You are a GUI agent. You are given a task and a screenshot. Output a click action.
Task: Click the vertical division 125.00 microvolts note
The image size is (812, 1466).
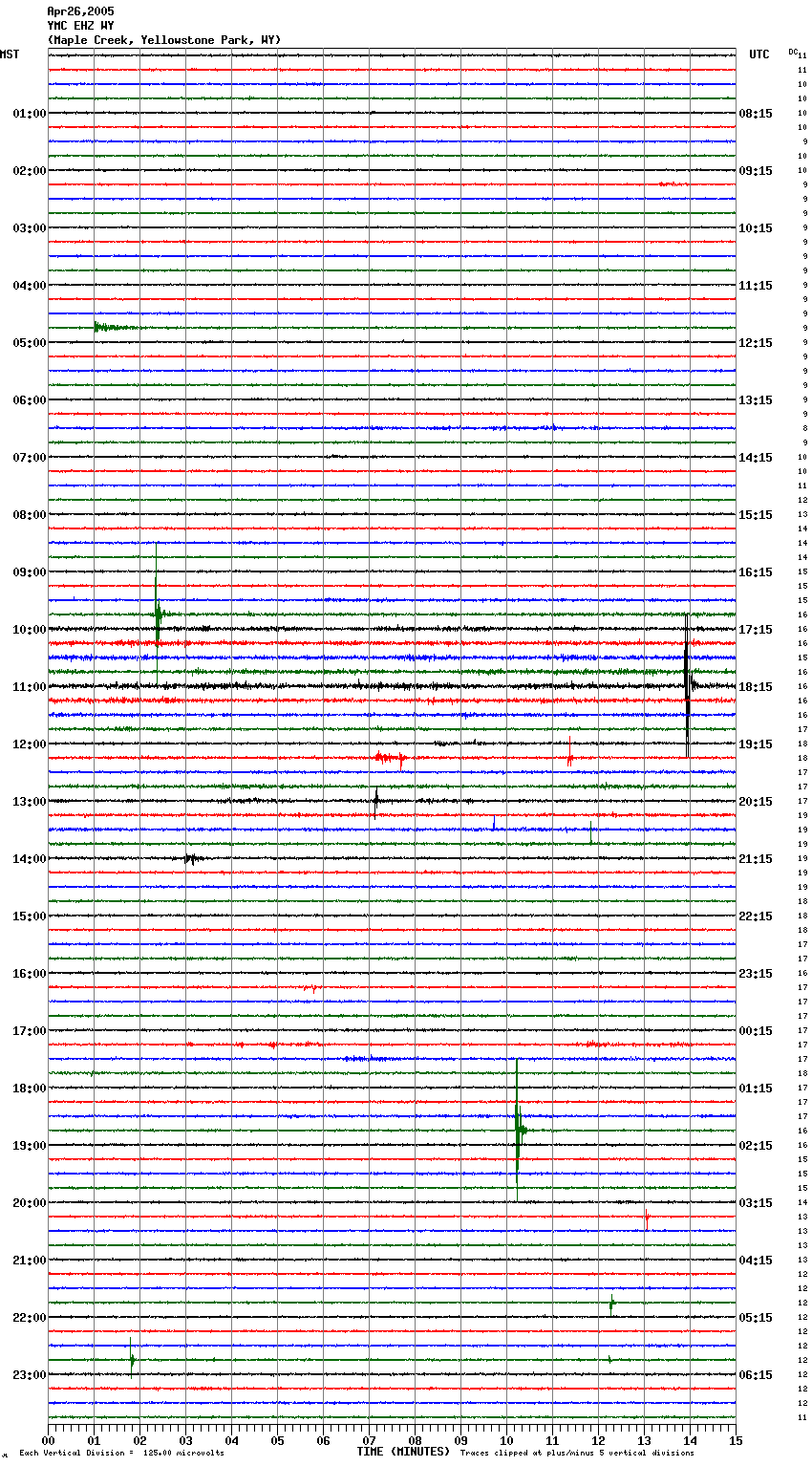pos(121,1454)
